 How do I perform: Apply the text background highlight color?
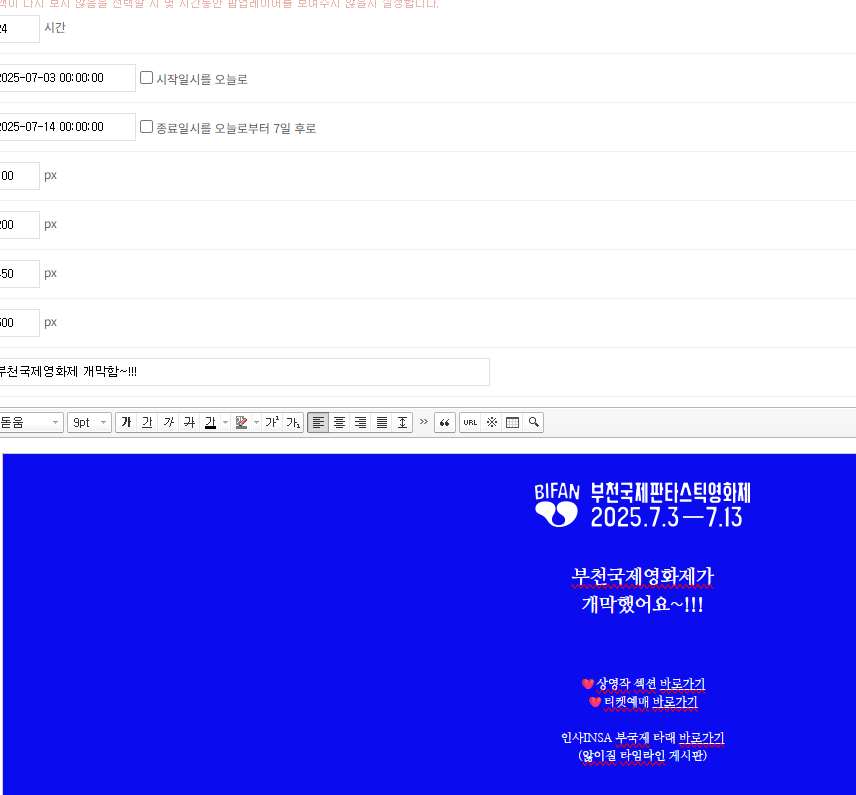(241, 423)
